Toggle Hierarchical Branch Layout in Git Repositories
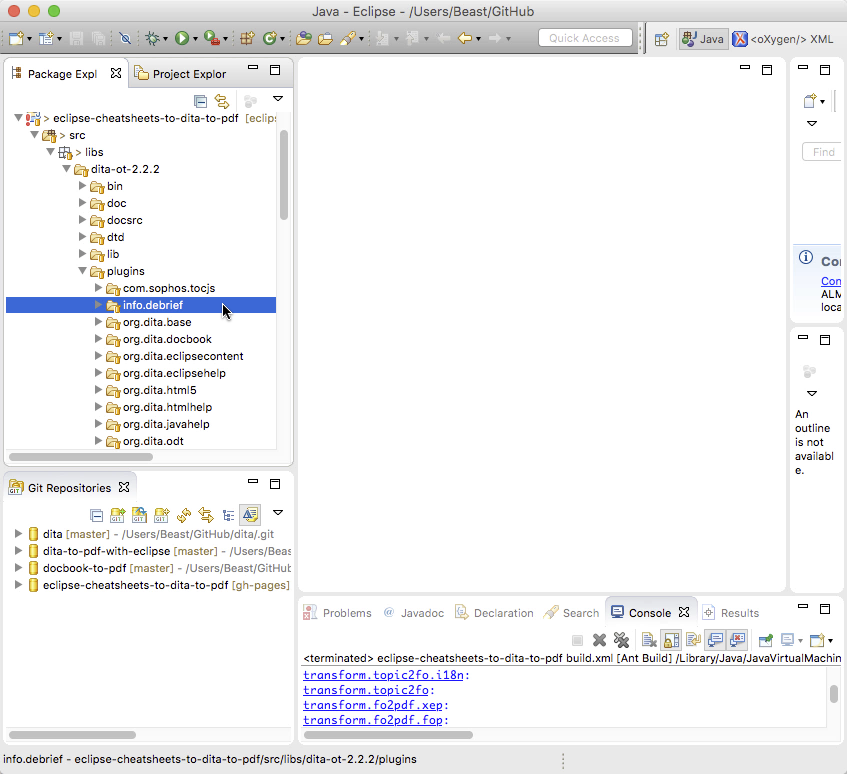 pyautogui.click(x=228, y=515)
